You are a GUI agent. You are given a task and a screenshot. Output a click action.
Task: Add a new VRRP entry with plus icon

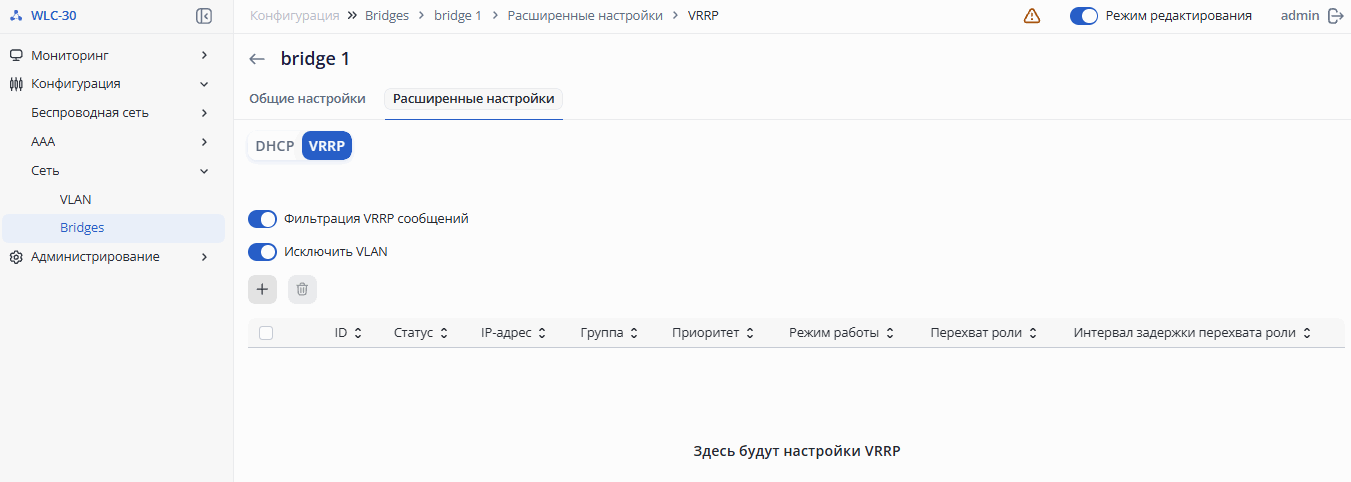click(262, 290)
